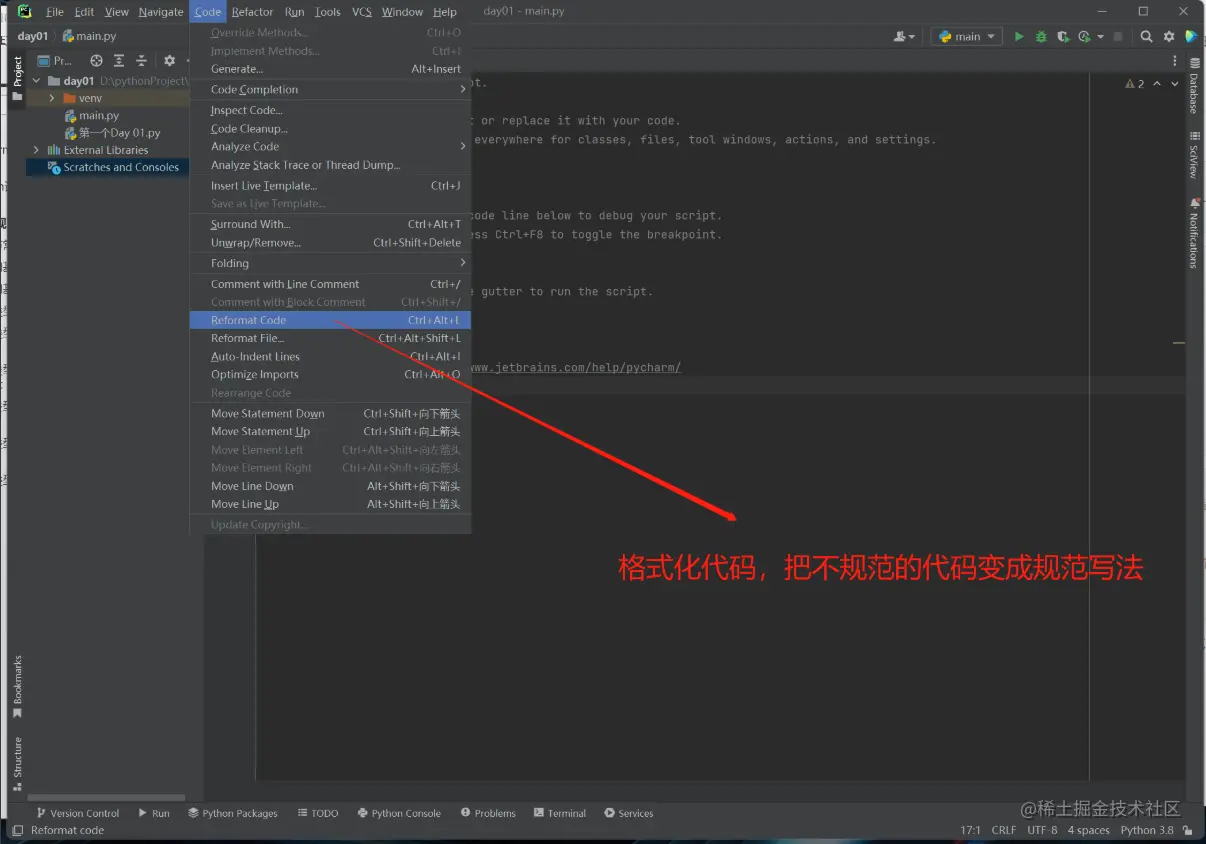Open editor tabs three-dot menu
Screen dimensions: 1206x844
coord(1174,61)
